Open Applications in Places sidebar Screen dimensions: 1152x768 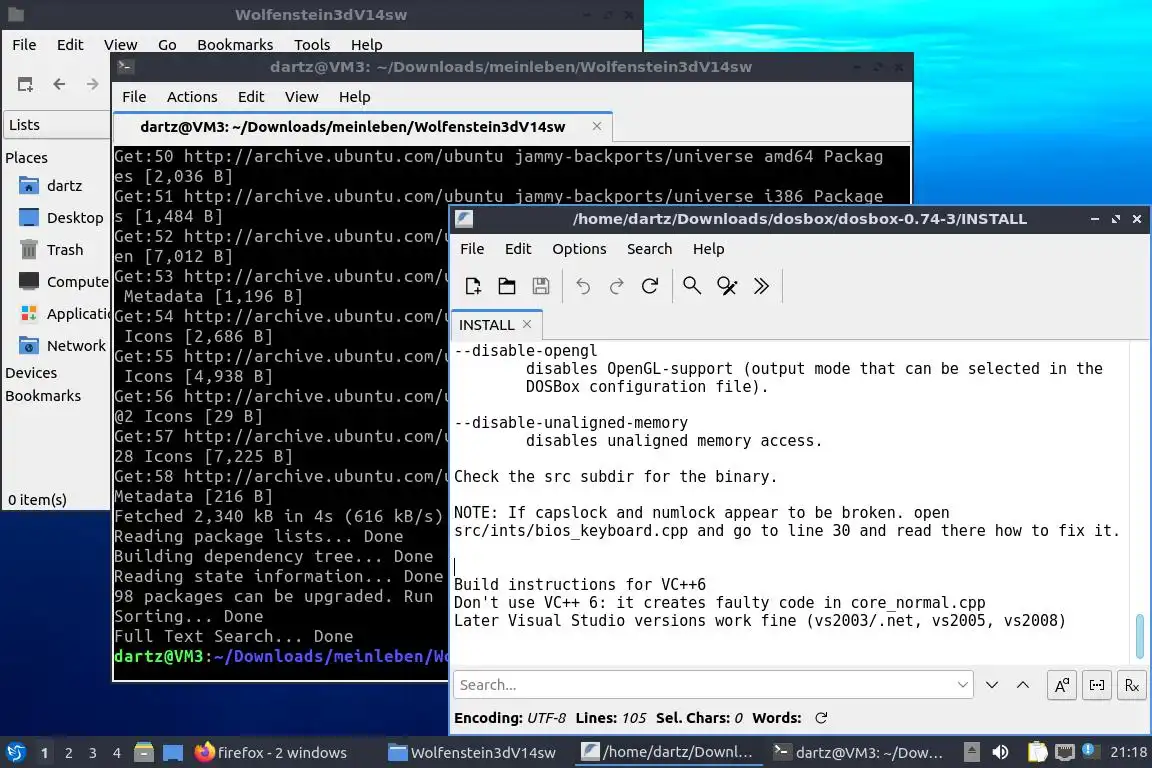[x=65, y=314]
